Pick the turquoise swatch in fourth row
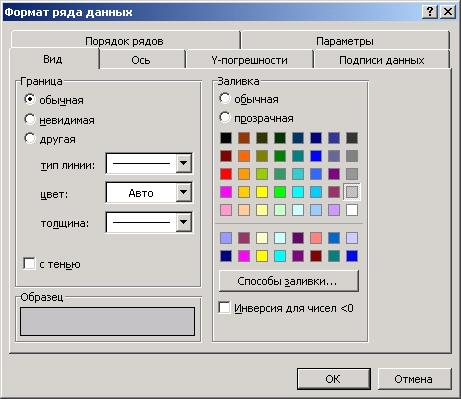461x399 pixels. [x=298, y=192]
